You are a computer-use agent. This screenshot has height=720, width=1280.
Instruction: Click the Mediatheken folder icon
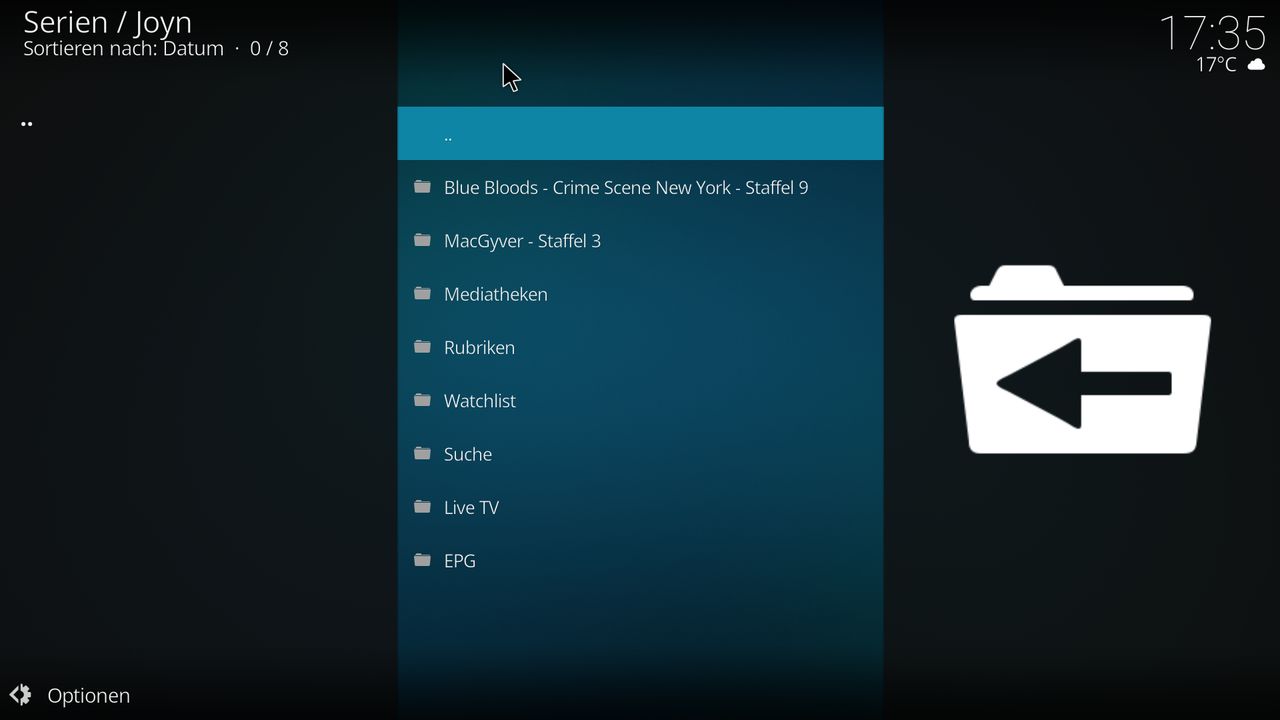422,293
